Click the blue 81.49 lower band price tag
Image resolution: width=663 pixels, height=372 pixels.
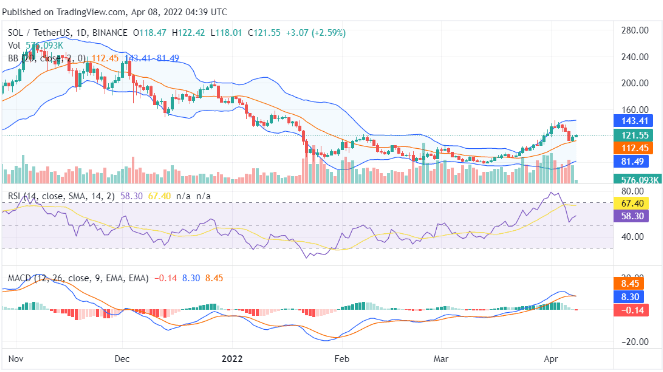click(x=630, y=161)
